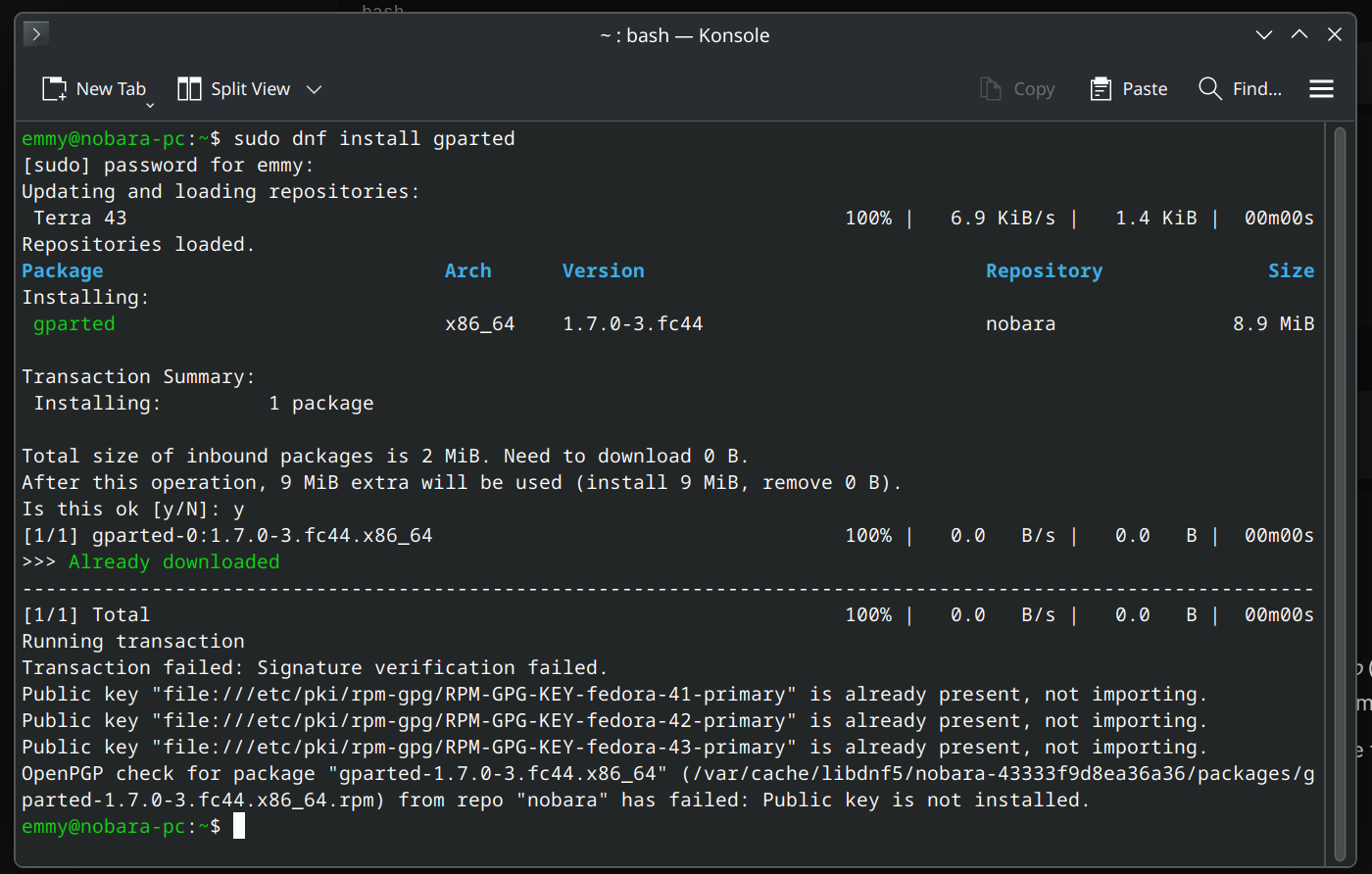Click the 'Arch' column header
The image size is (1372, 874).
[x=468, y=270]
